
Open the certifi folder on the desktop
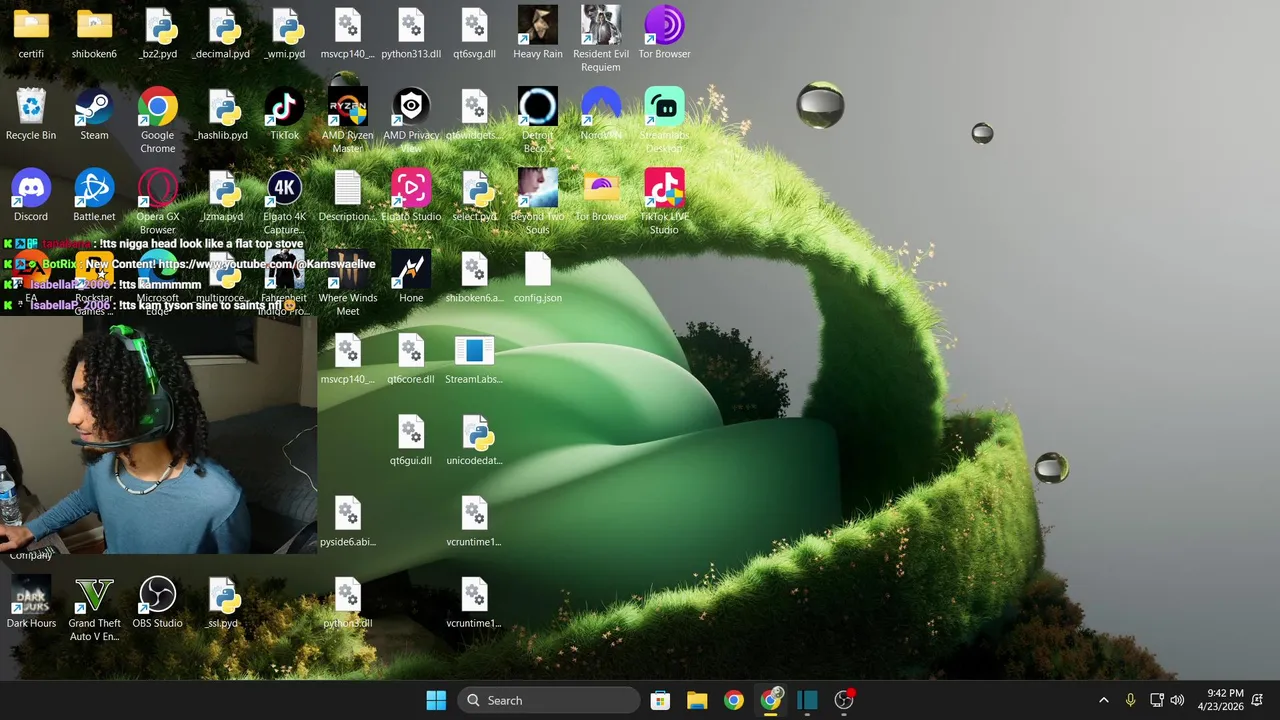[x=31, y=33]
